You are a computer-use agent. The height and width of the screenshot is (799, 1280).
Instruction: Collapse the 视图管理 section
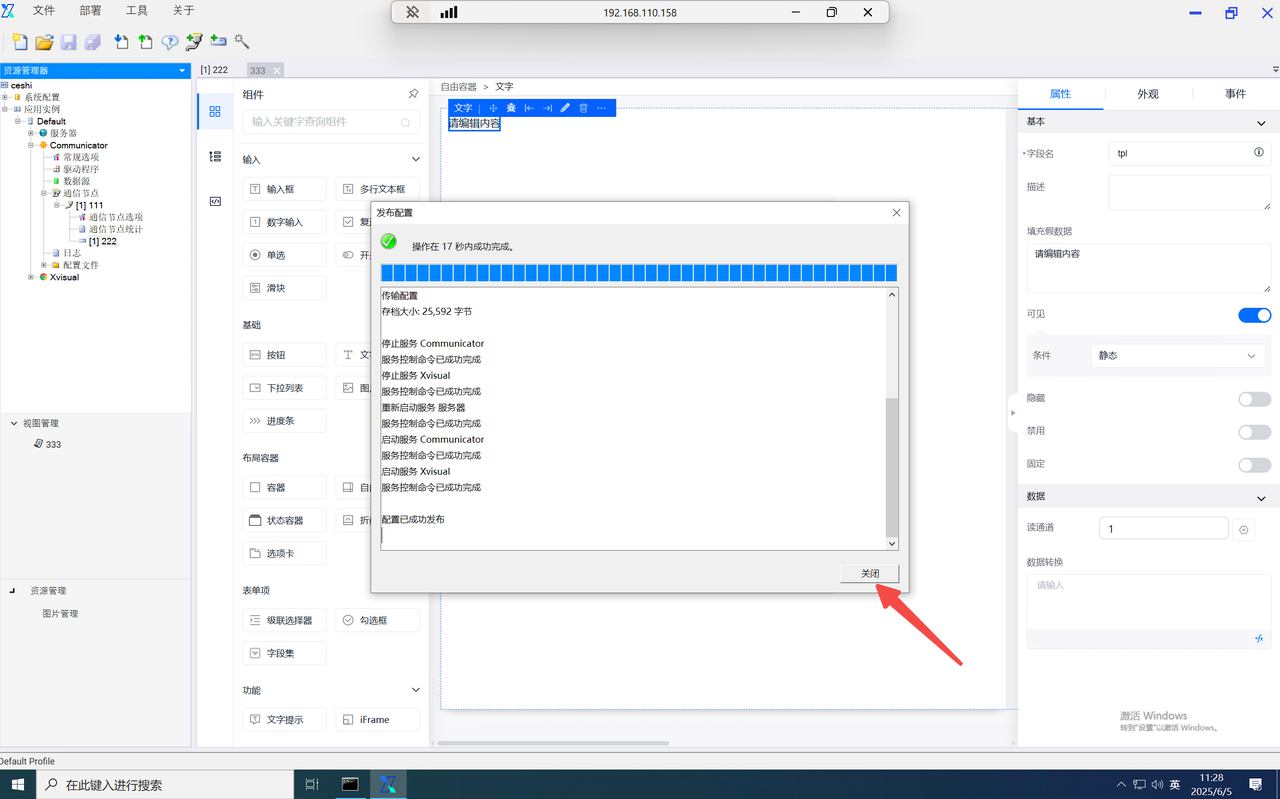pos(14,423)
